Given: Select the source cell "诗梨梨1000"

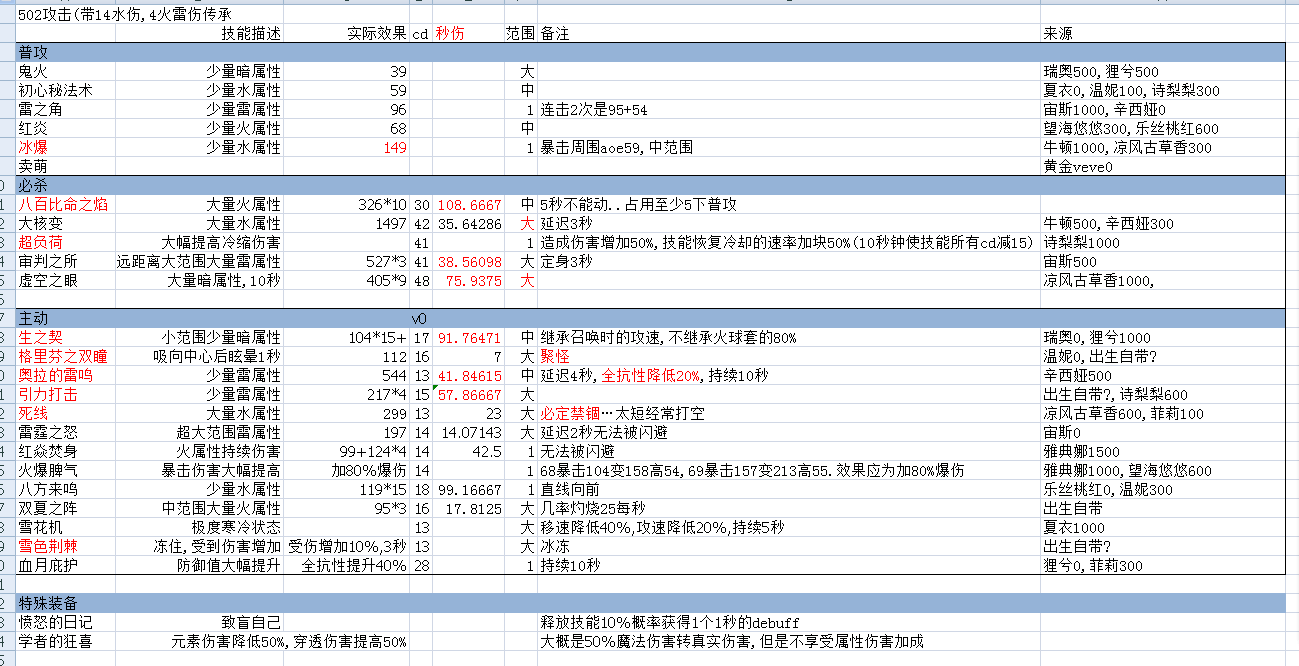Looking at the screenshot, I should (1083, 242).
